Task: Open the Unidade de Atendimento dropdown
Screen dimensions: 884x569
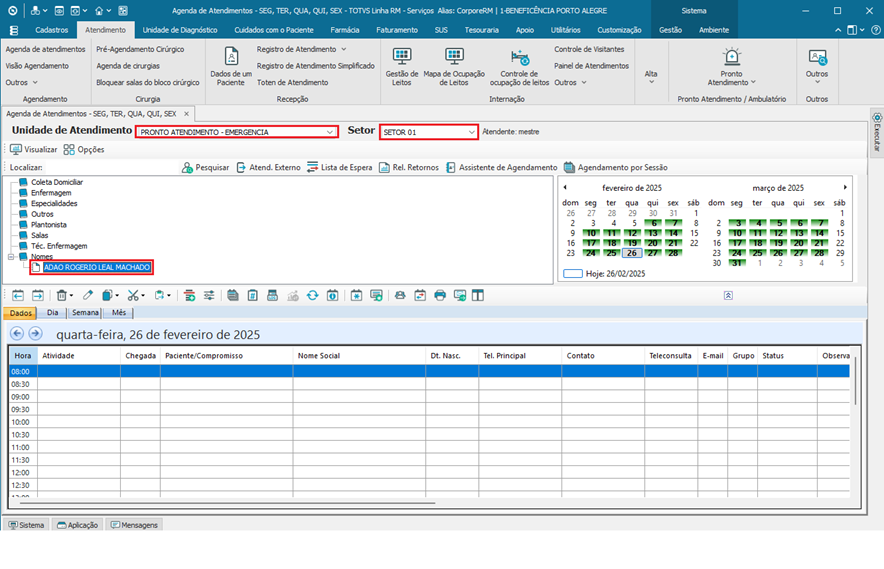Action: 331,132
